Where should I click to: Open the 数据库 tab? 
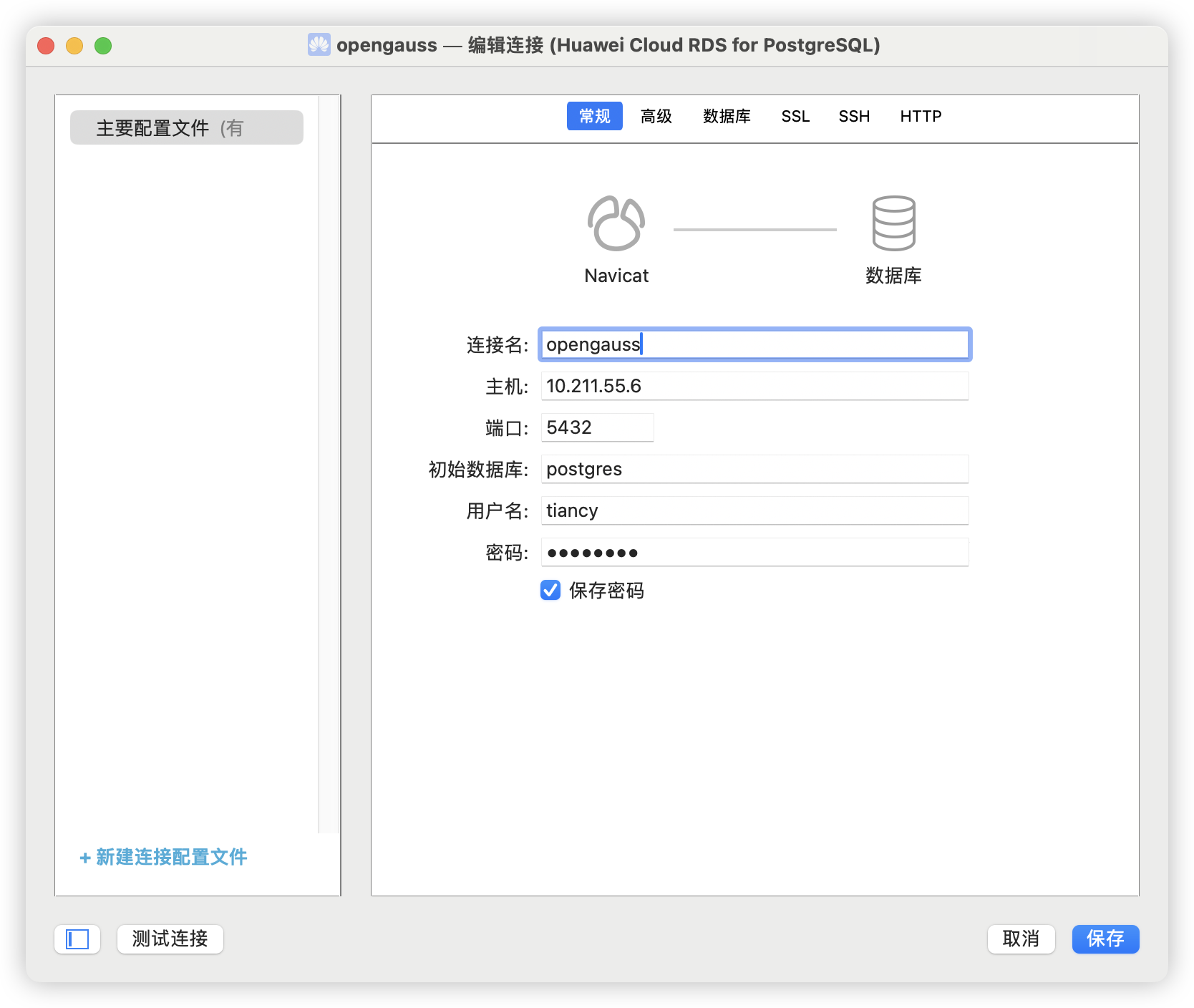(x=727, y=116)
